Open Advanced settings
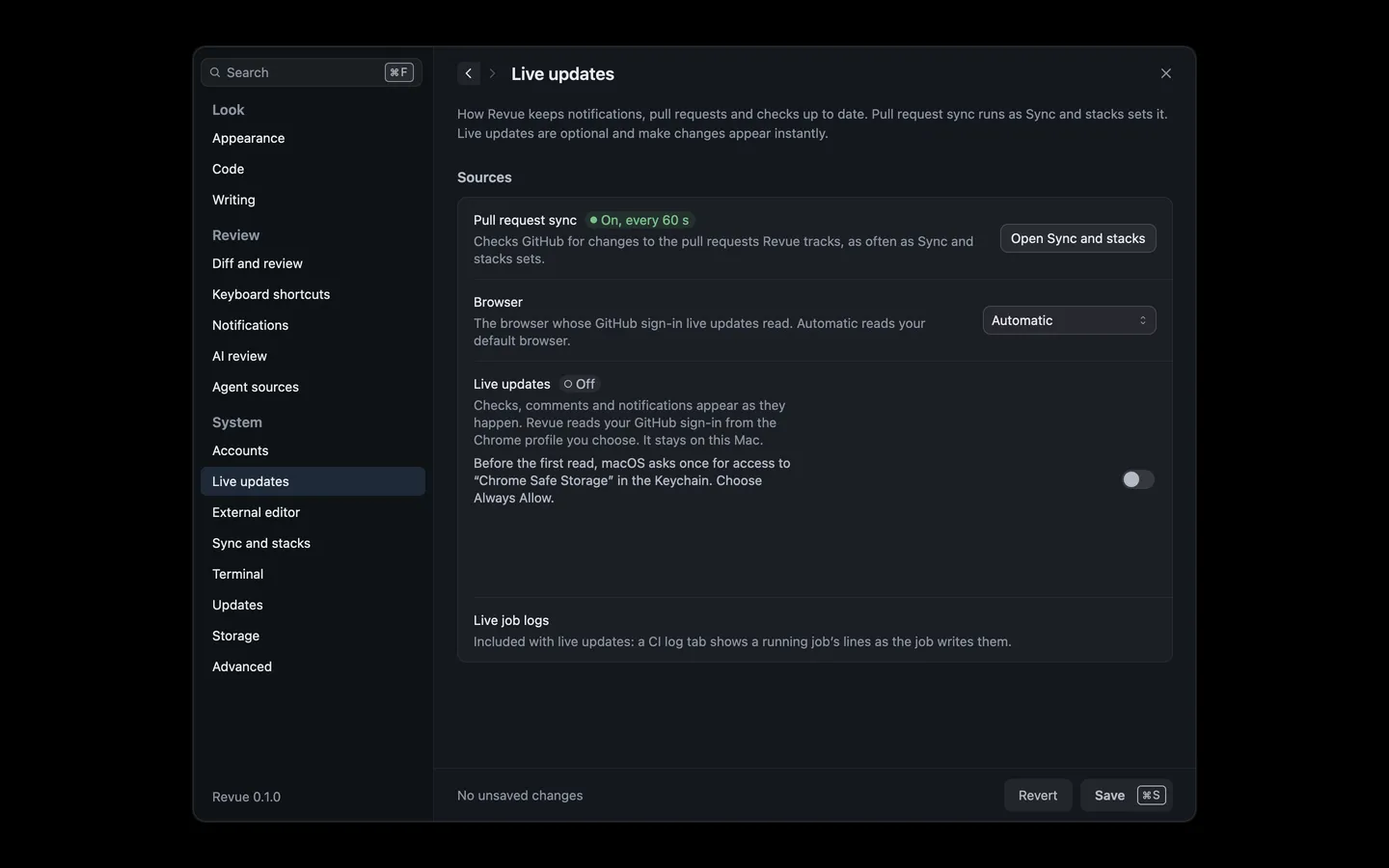 tap(313, 666)
